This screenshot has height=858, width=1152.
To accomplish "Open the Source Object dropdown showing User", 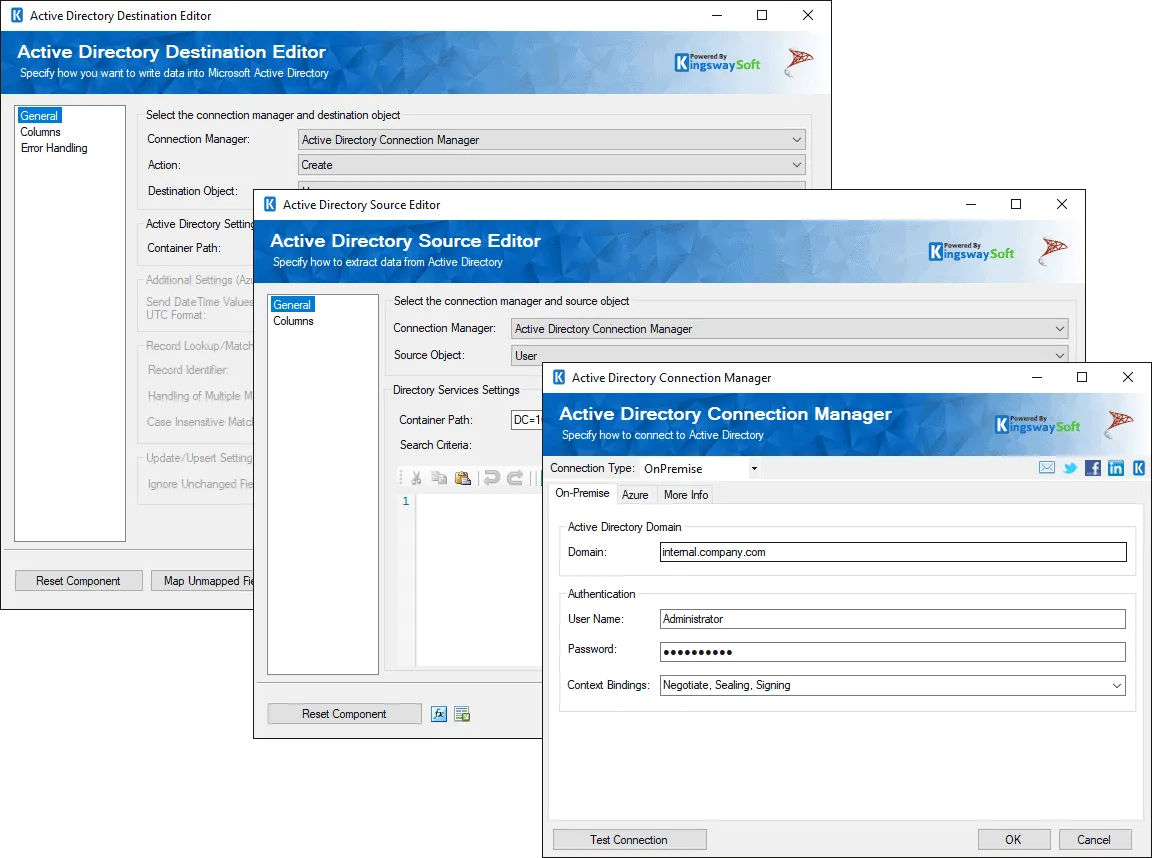I will (790, 356).
